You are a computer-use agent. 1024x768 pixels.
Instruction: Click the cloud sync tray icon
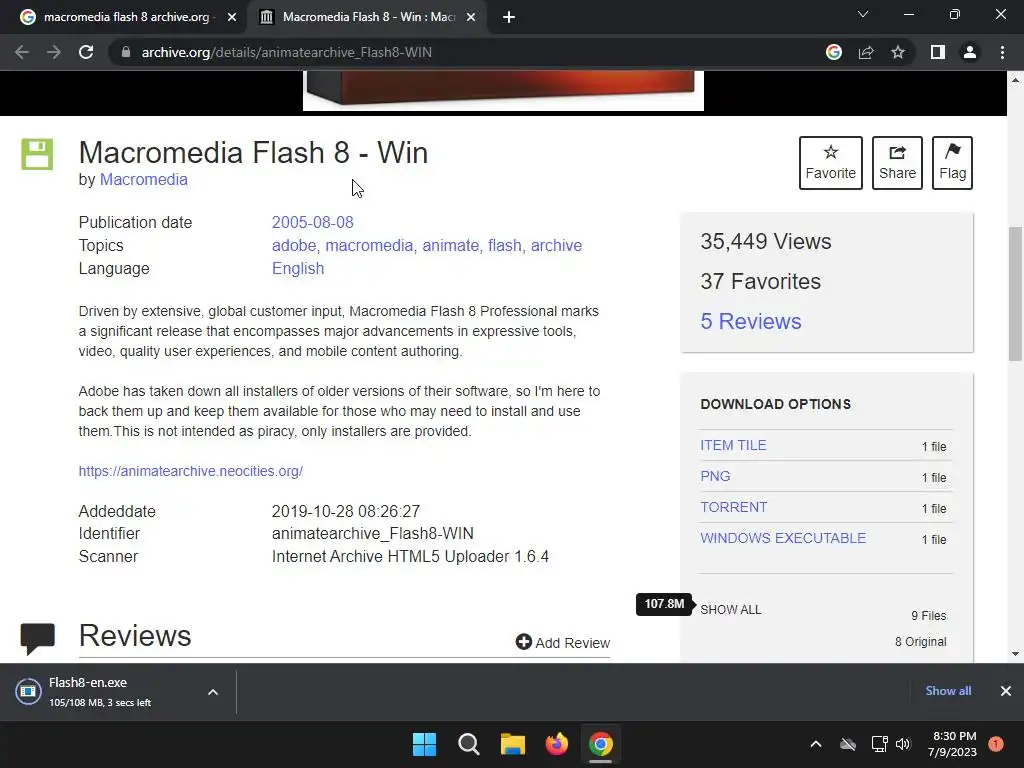point(848,744)
